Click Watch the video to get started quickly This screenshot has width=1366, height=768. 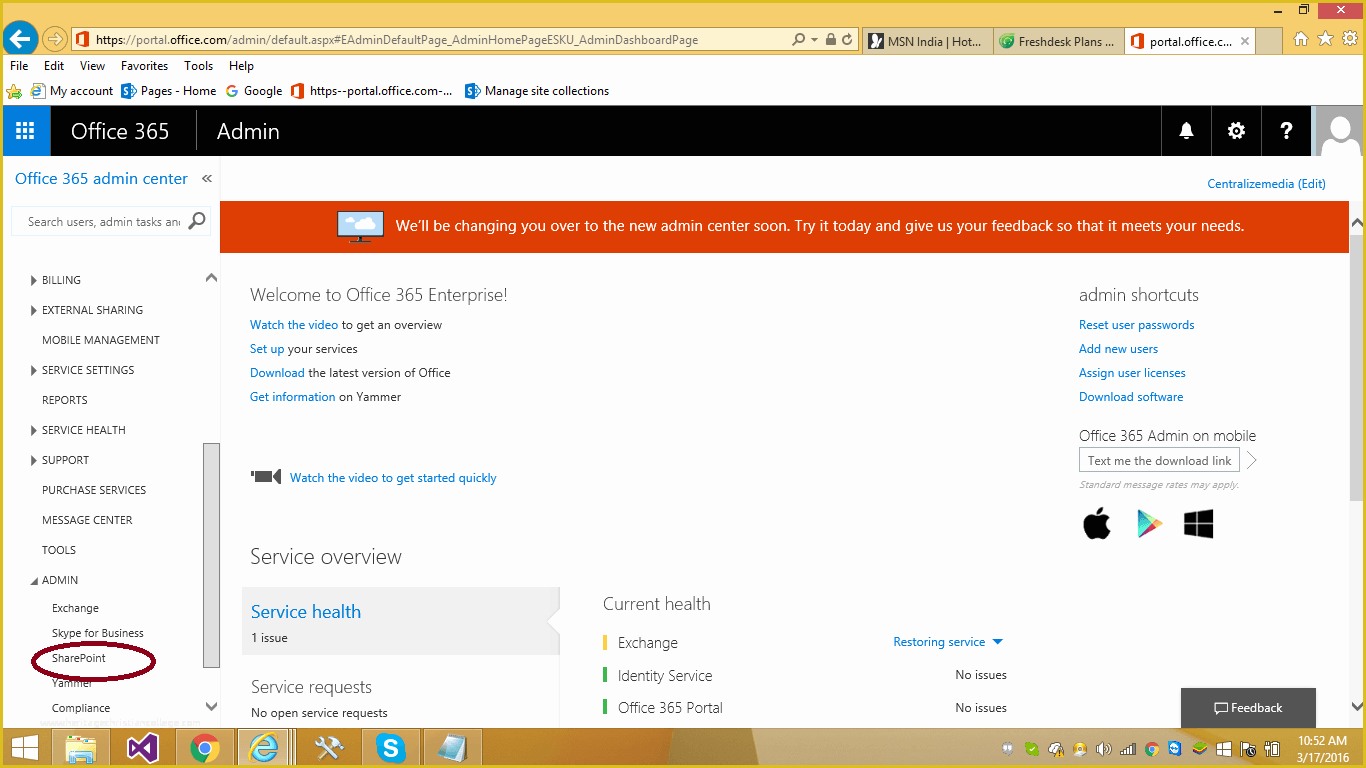coord(393,478)
